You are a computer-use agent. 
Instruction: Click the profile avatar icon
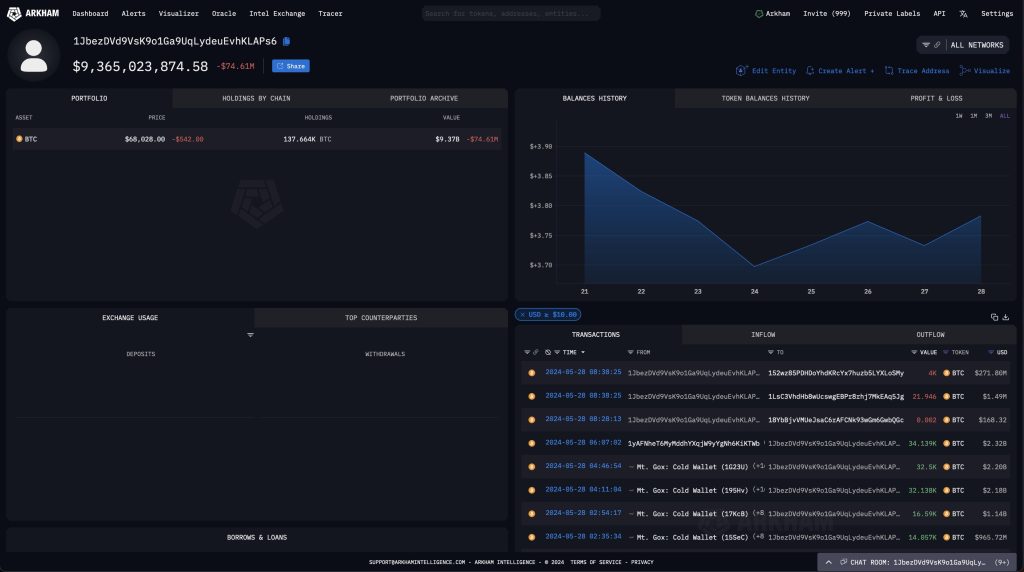[34, 53]
